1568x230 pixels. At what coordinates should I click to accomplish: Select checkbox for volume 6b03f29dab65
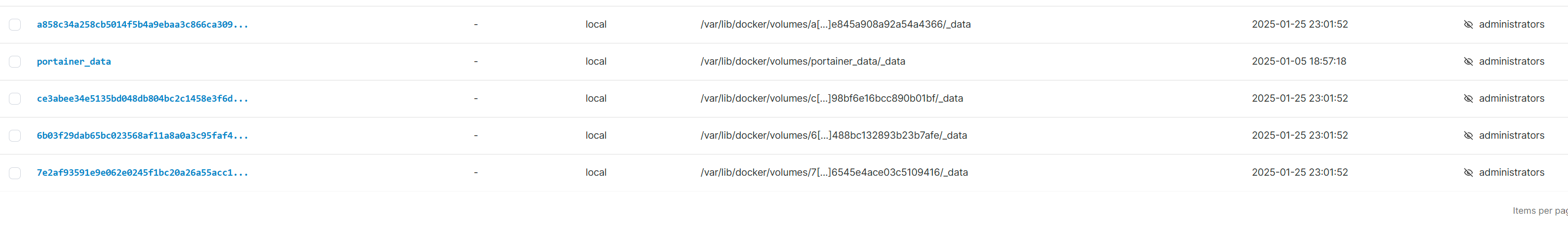click(x=15, y=136)
